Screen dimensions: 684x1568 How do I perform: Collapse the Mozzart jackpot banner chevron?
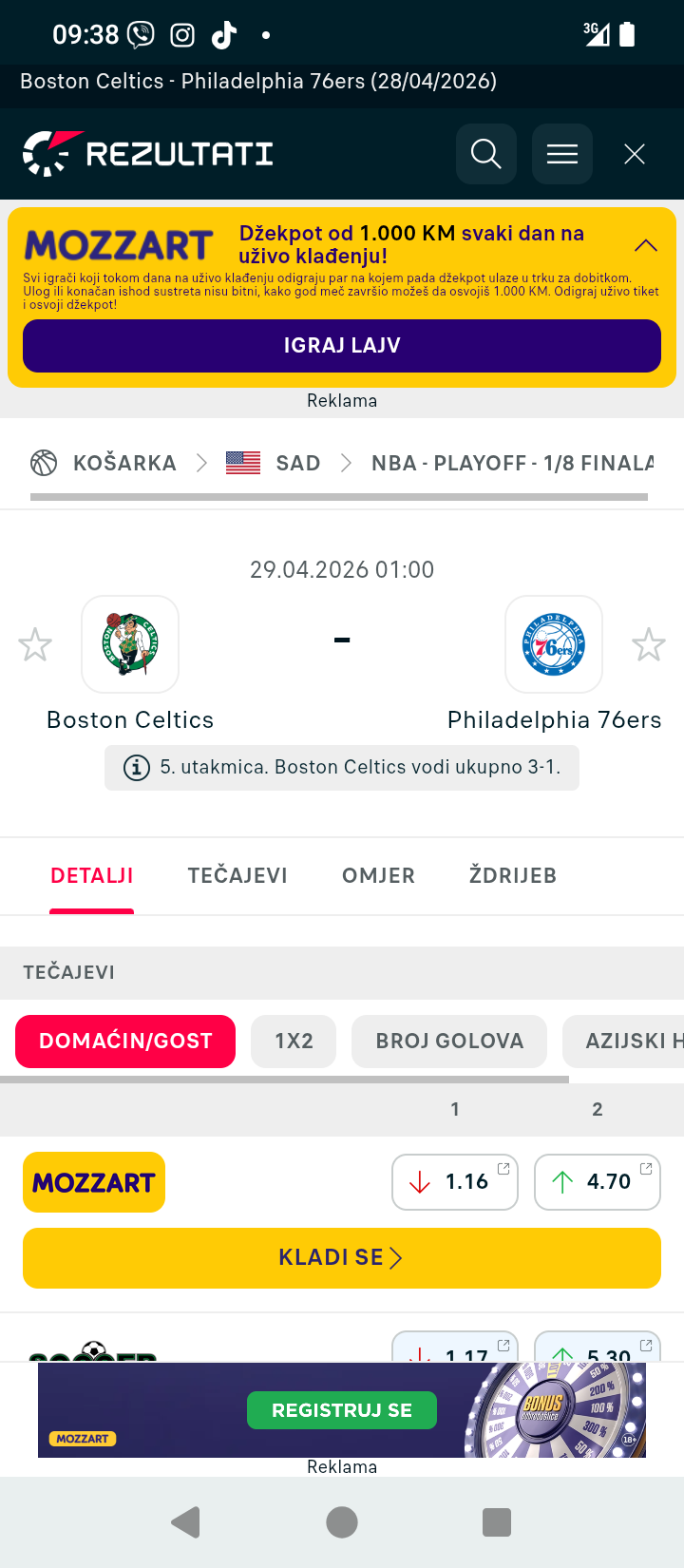[646, 245]
